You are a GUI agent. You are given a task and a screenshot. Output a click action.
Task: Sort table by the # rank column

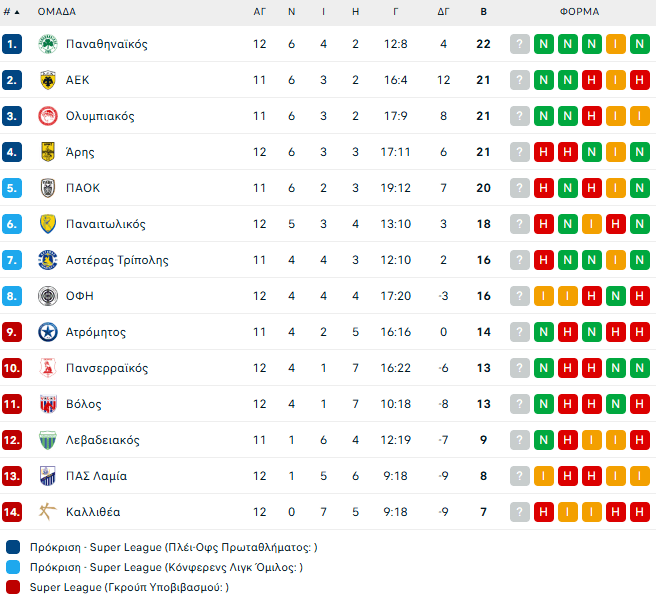tap(11, 12)
